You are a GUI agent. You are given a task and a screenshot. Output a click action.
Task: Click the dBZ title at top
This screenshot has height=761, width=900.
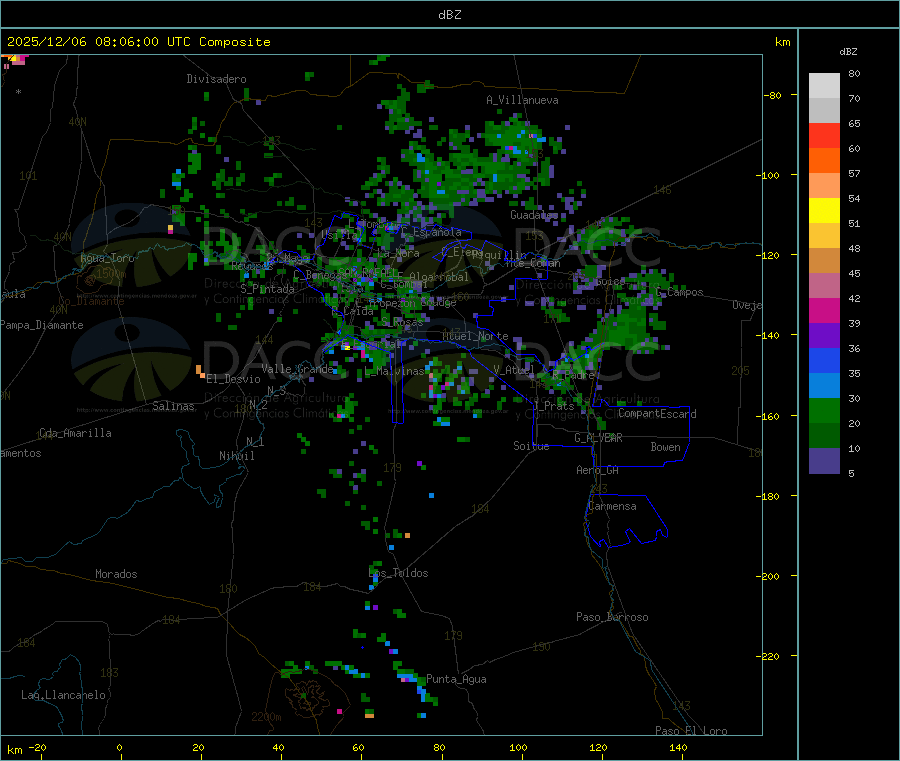pos(449,15)
